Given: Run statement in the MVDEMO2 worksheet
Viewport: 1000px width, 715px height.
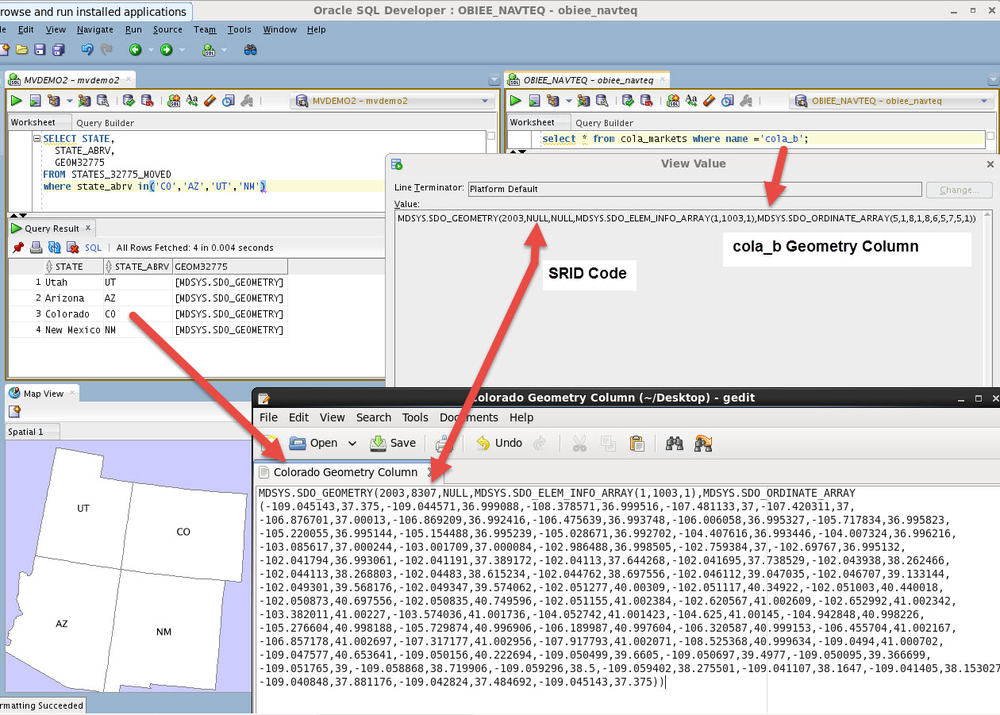Looking at the screenshot, I should click(17, 101).
